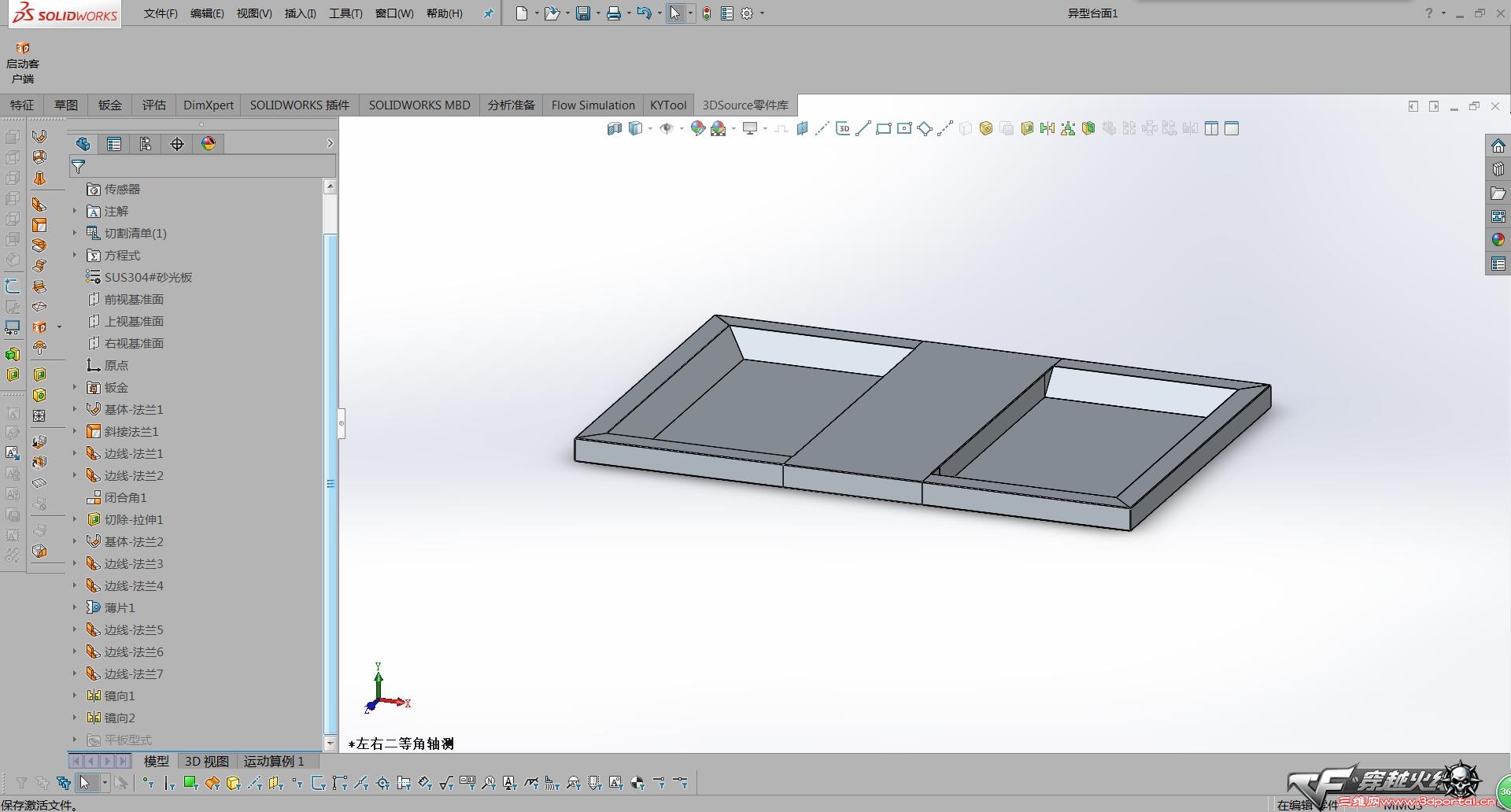
Task: Toggle the Filter Edges selection filter
Action: (169, 783)
